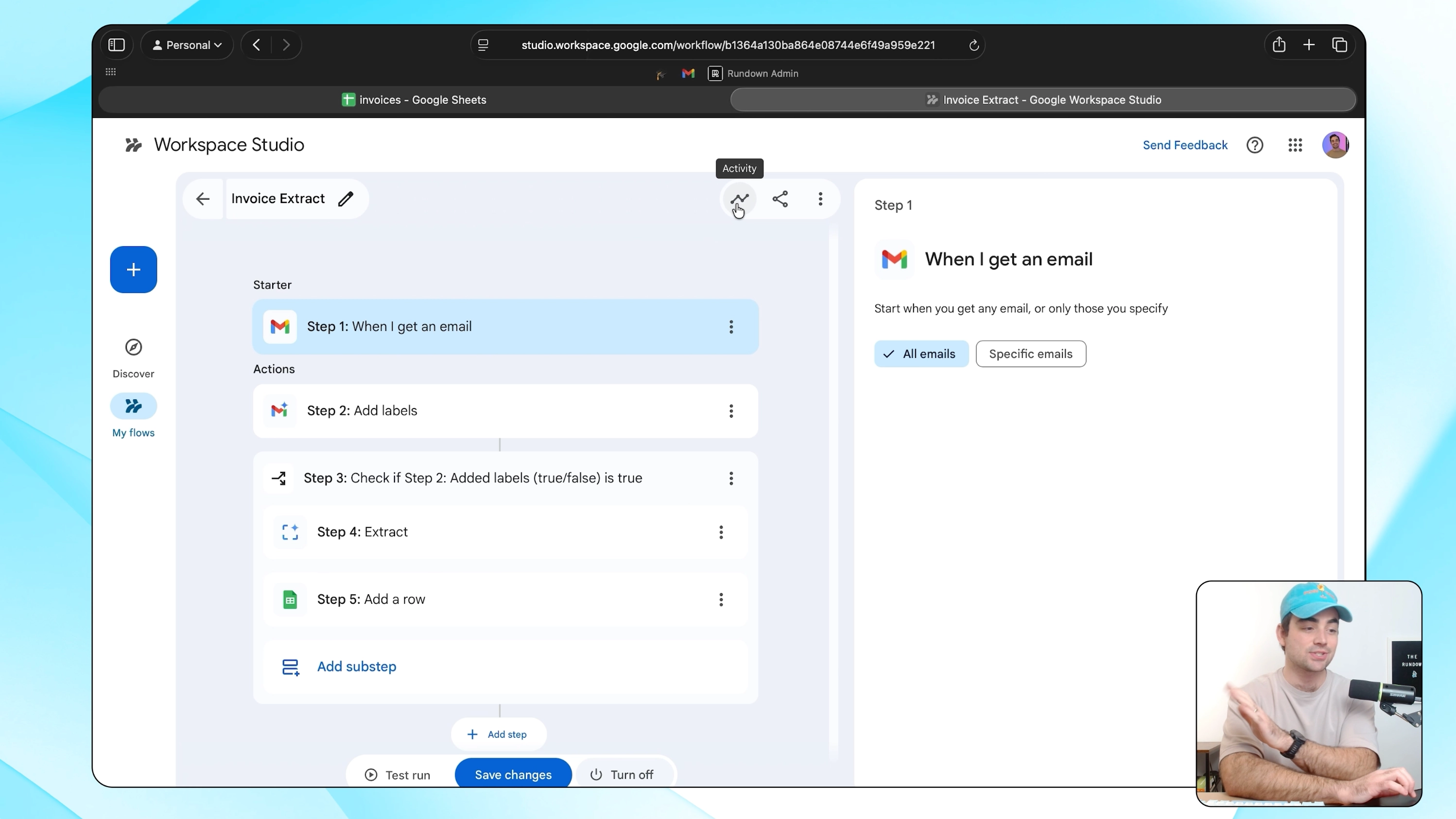This screenshot has width=1456, height=819.
Task: Open the Activity panel for the flow
Action: [x=739, y=199]
